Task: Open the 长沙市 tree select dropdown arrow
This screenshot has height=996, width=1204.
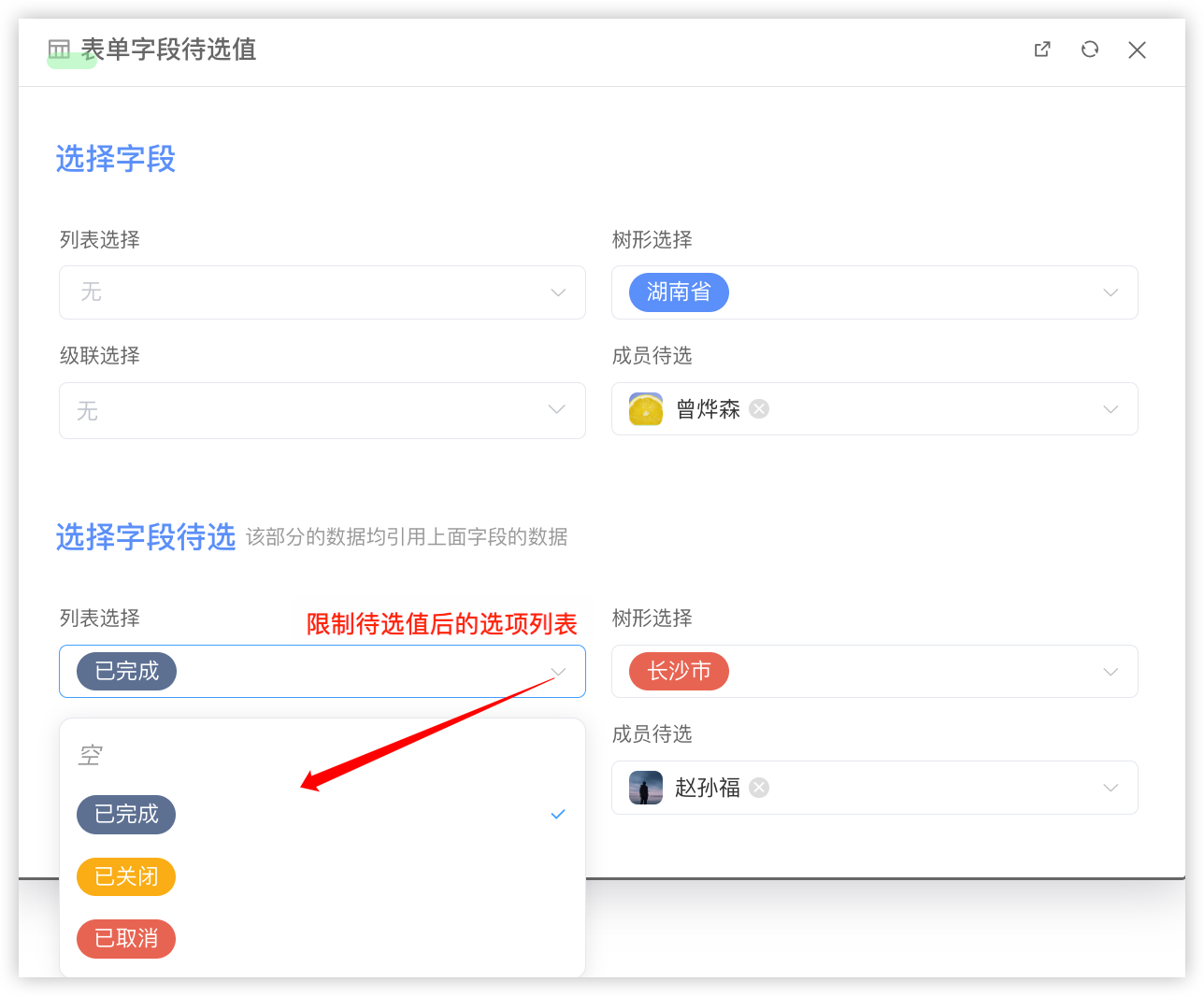Action: coord(1111,672)
